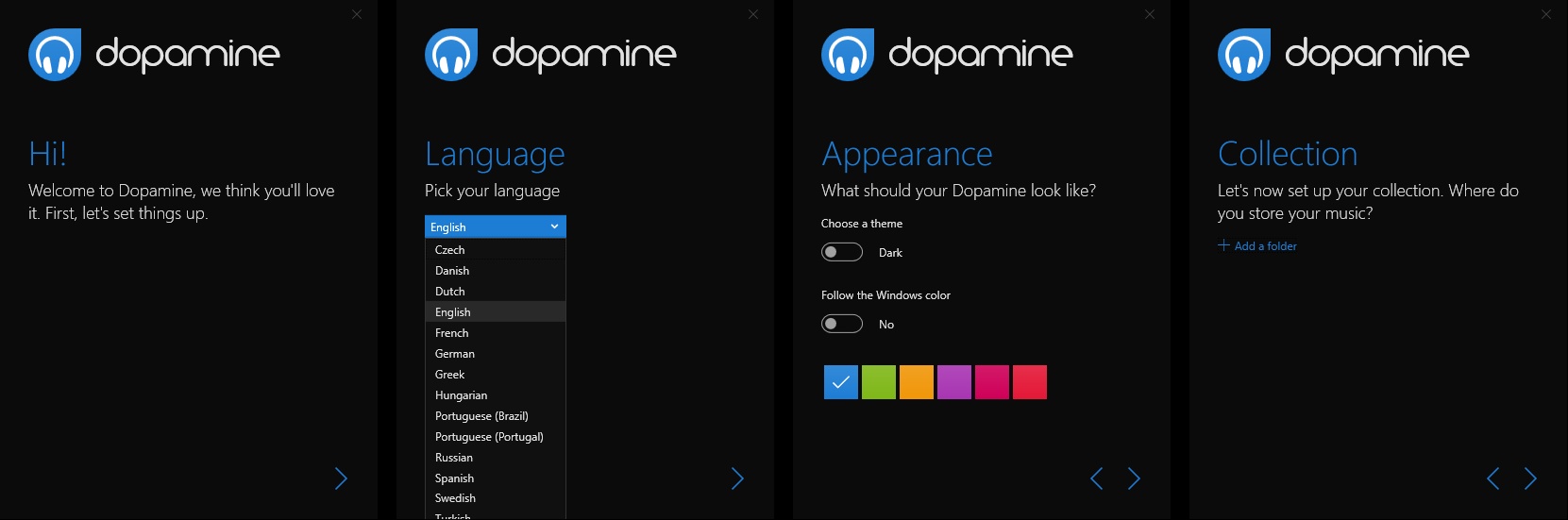Close the Hi! welcome window
Screen dimensions: 1568x520
(357, 14)
